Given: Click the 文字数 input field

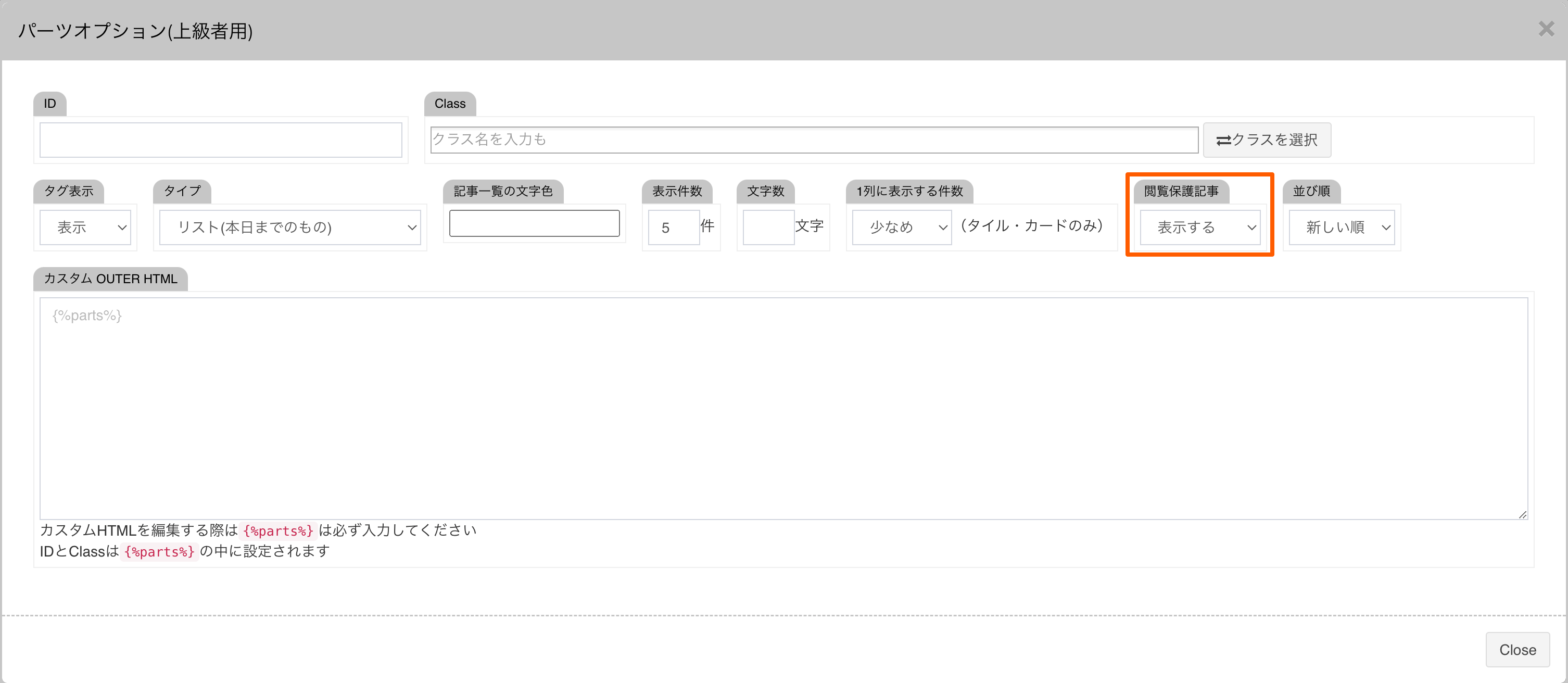Looking at the screenshot, I should [x=769, y=227].
